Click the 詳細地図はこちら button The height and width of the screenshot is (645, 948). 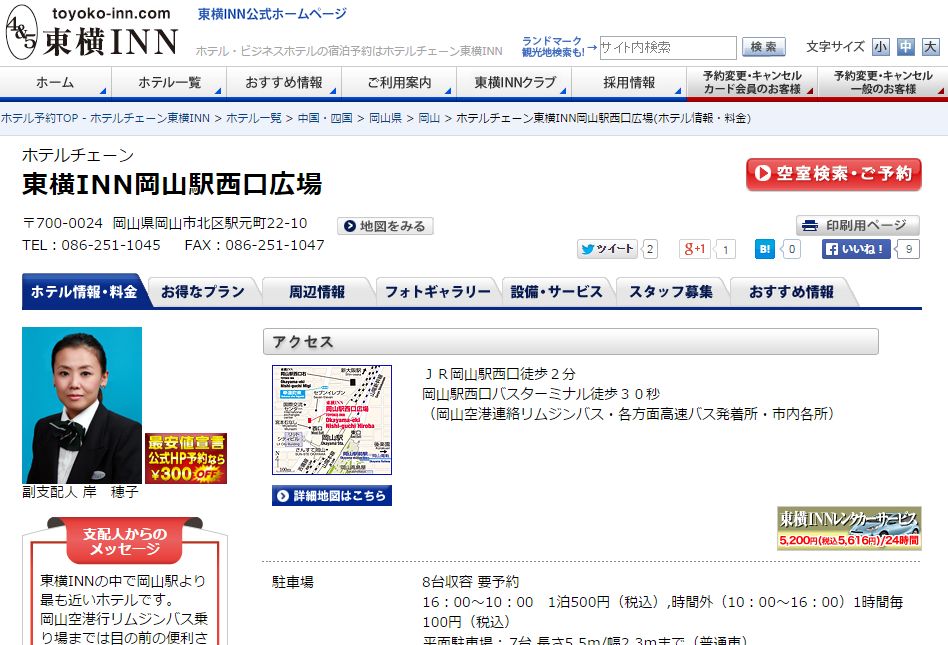pyautogui.click(x=332, y=496)
